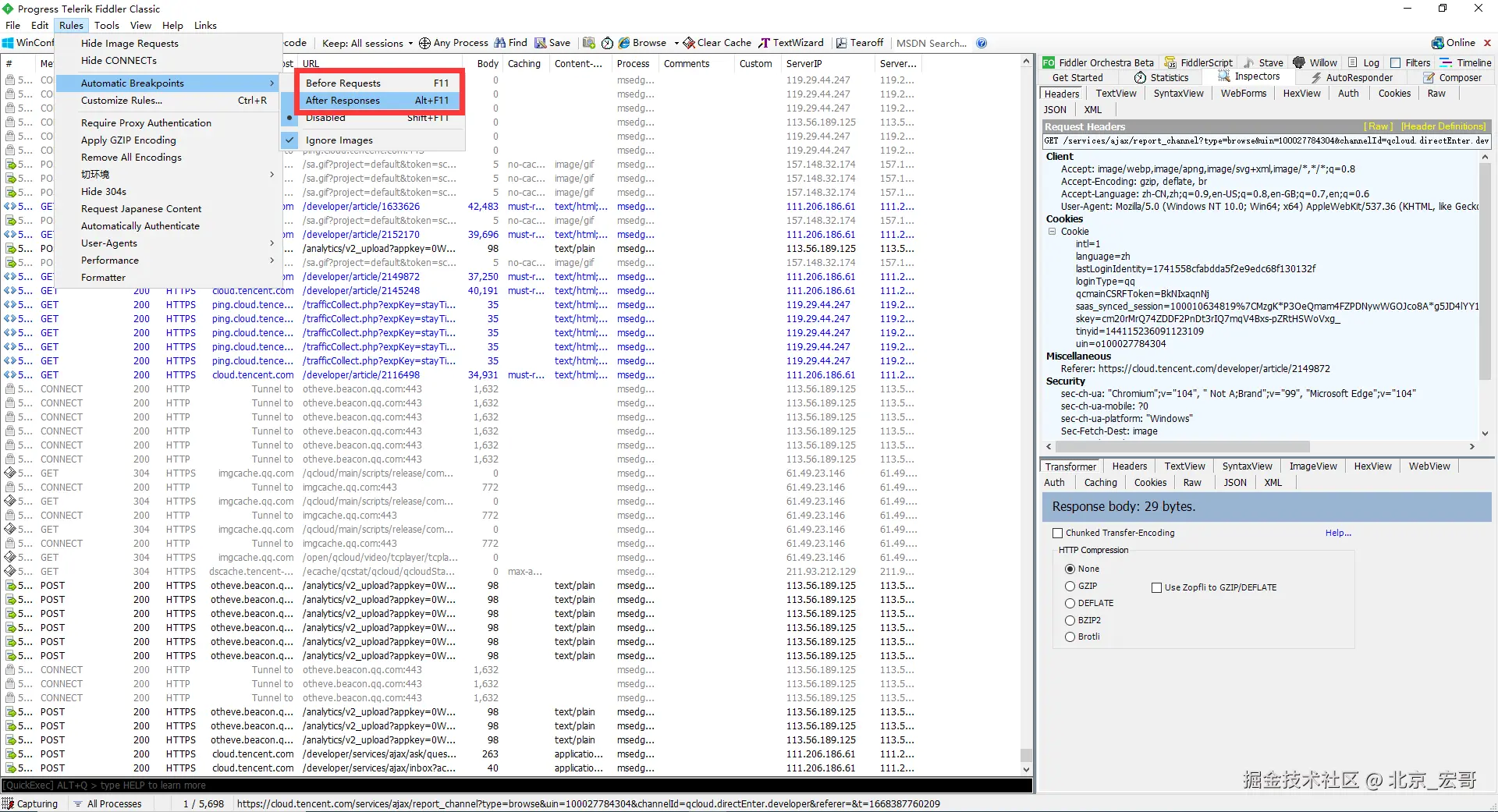Open the Get Started tab
The height and width of the screenshot is (812, 1498).
(1077, 77)
